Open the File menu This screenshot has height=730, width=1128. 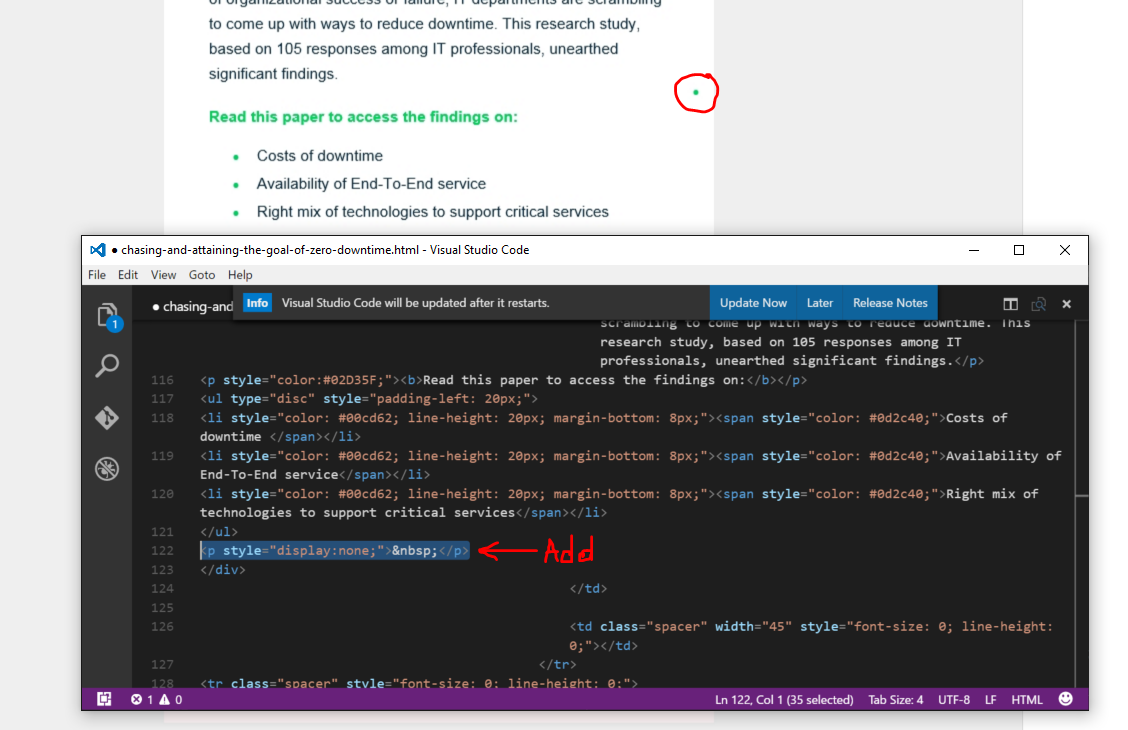[x=97, y=275]
